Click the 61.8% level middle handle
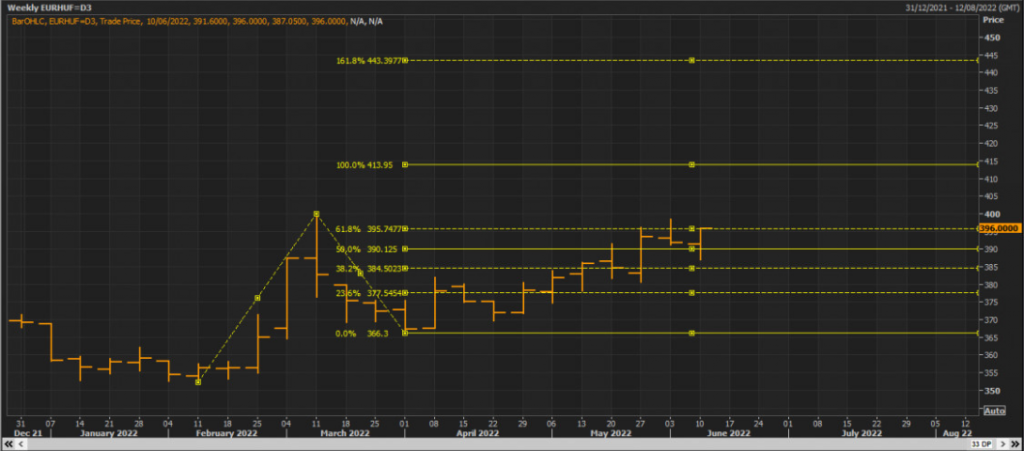1024x451 pixels. 692,228
